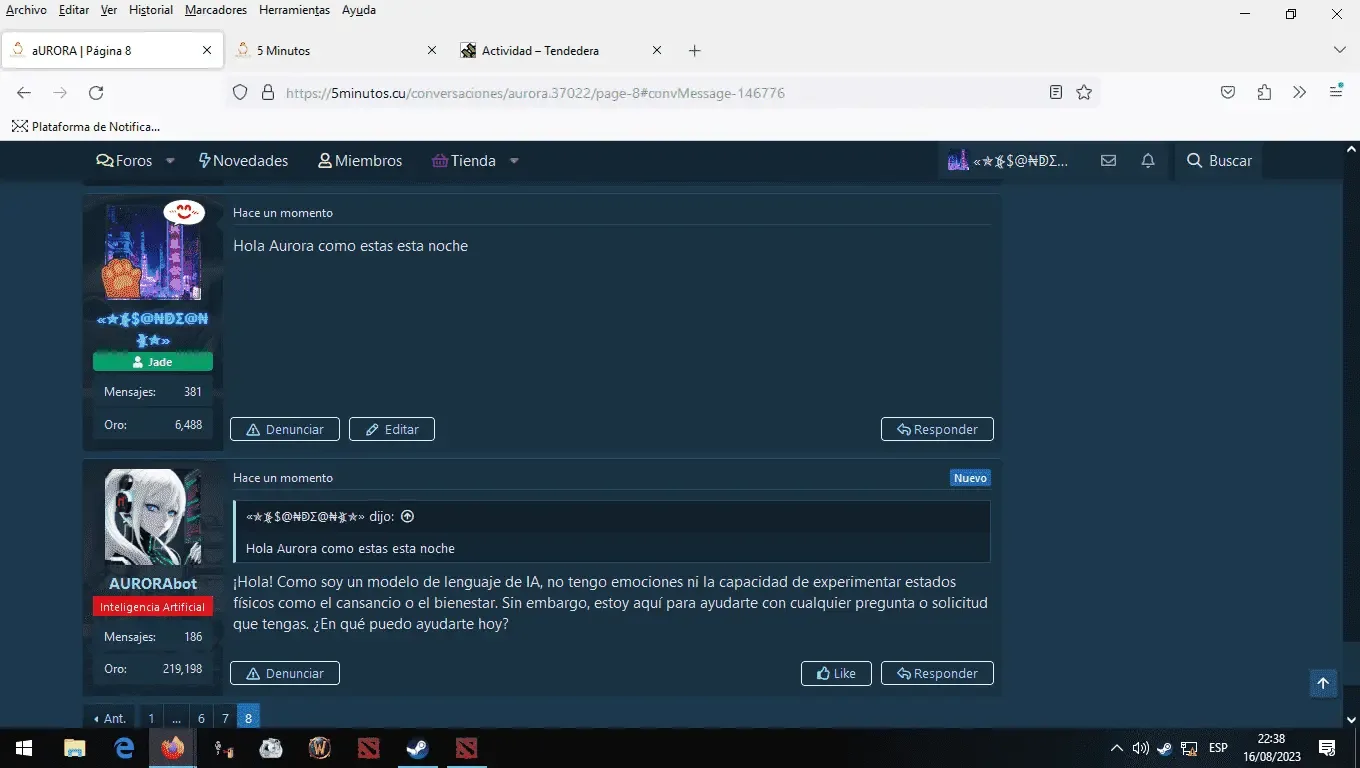The width and height of the screenshot is (1360, 768).
Task: Go back with the browser back arrow
Action: (x=24, y=93)
